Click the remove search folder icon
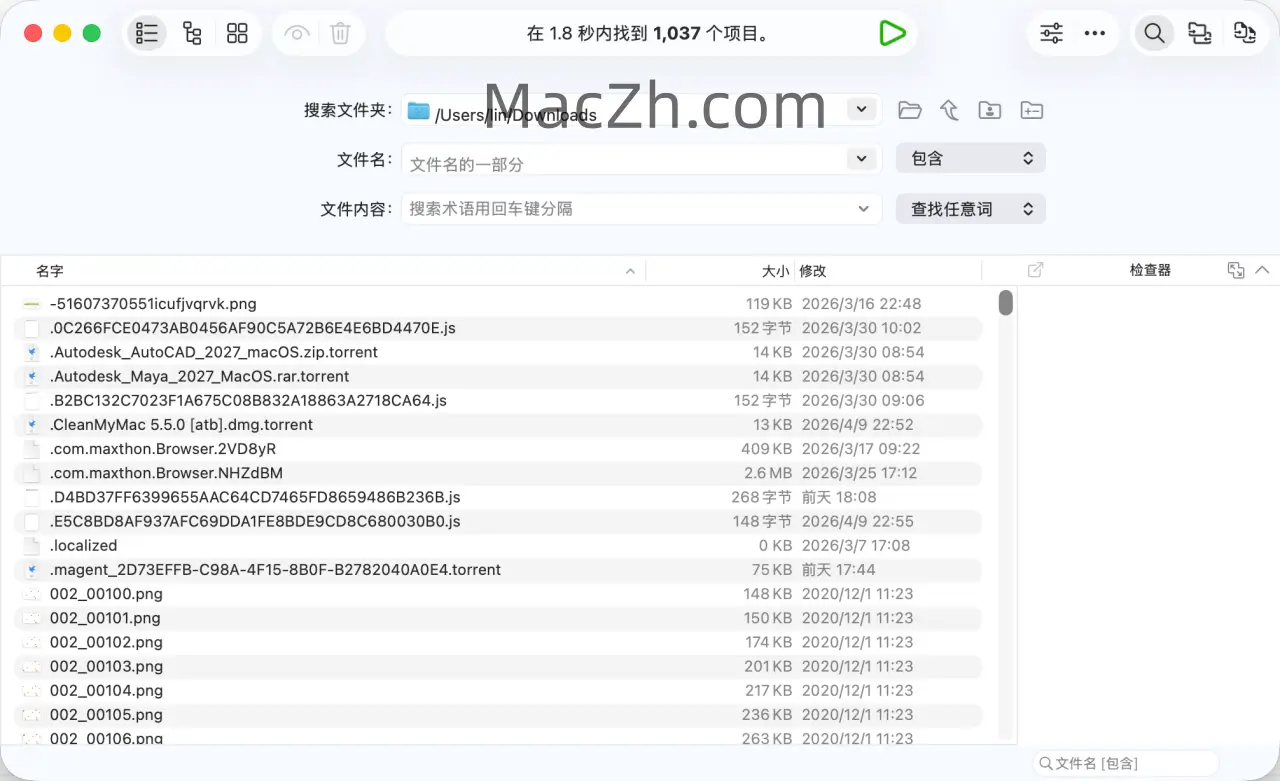 tap(1031, 110)
